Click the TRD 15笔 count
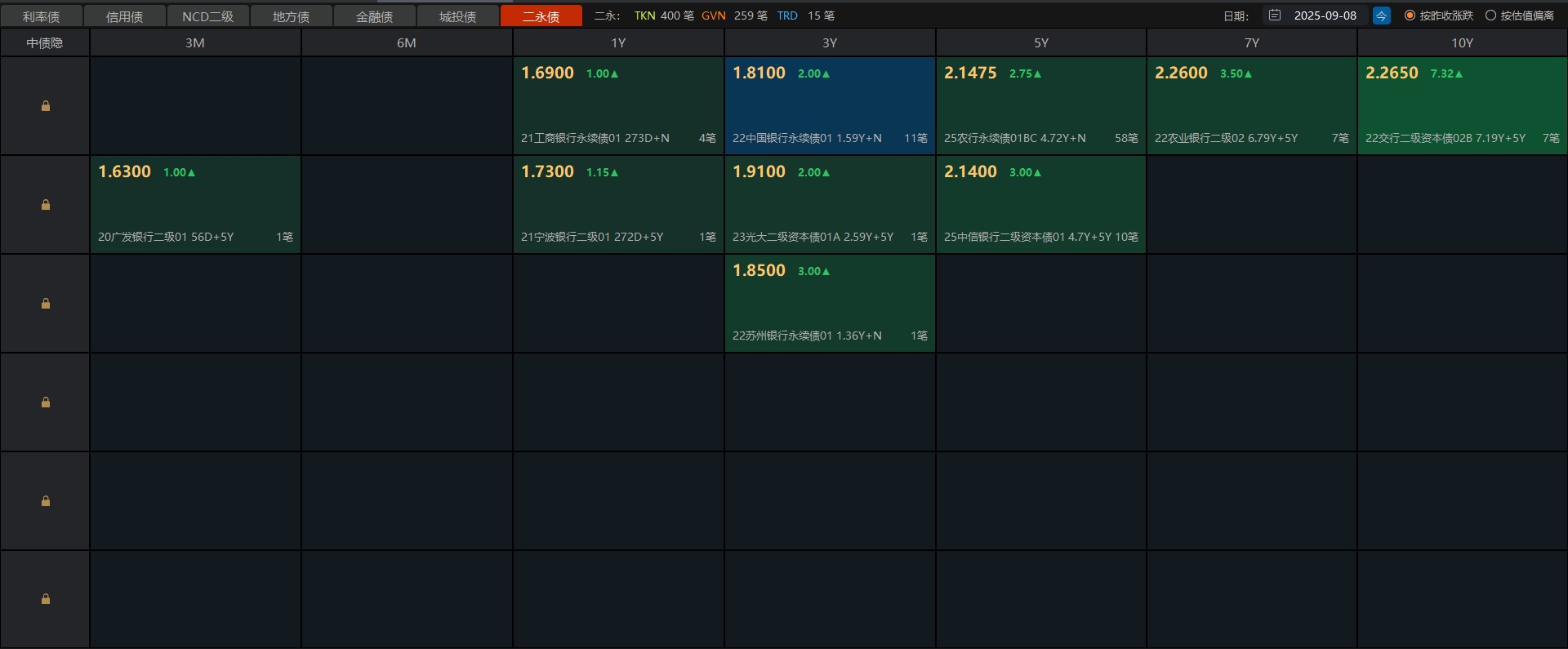 (x=806, y=16)
